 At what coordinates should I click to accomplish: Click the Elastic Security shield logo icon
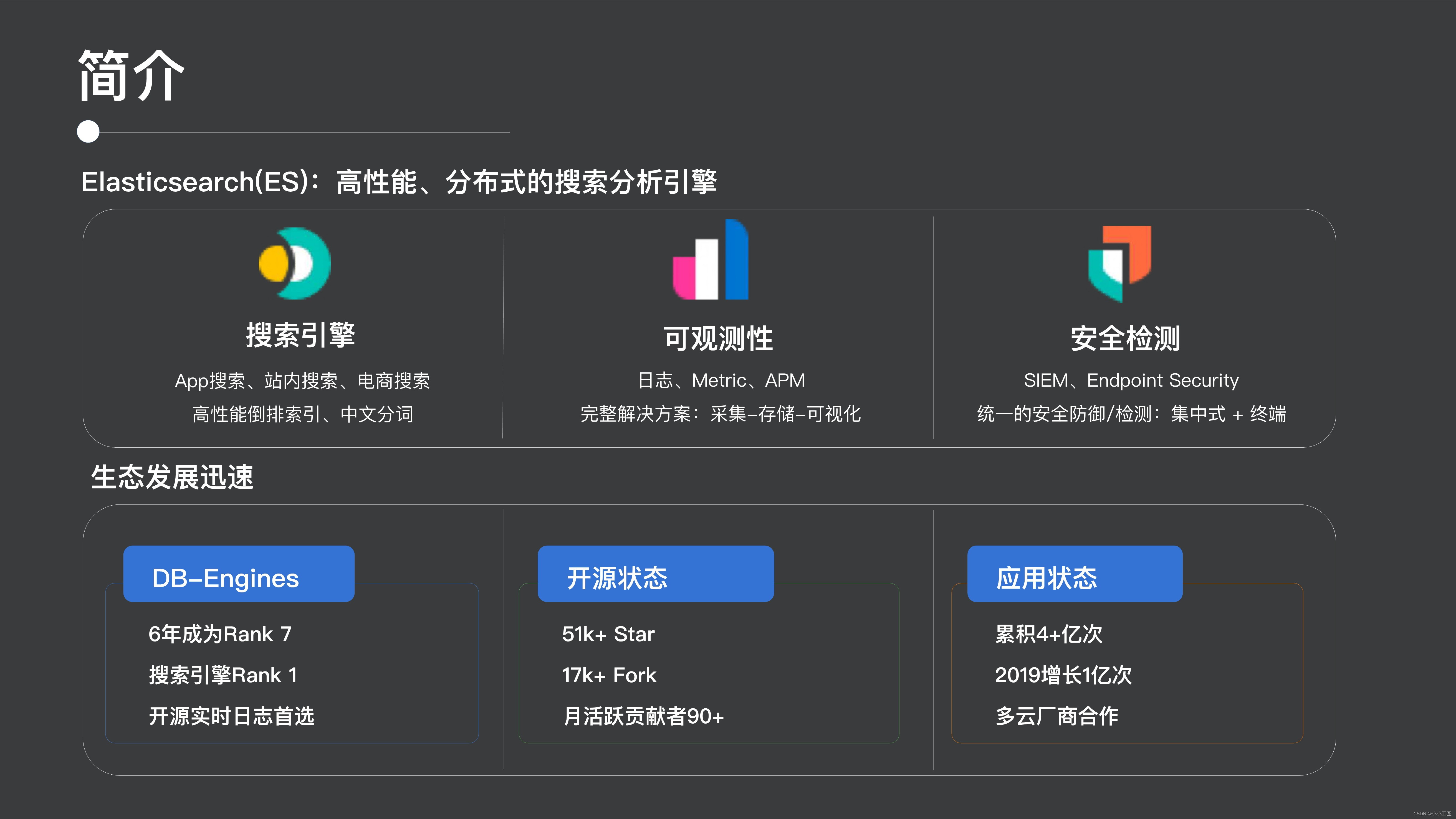[x=1120, y=263]
